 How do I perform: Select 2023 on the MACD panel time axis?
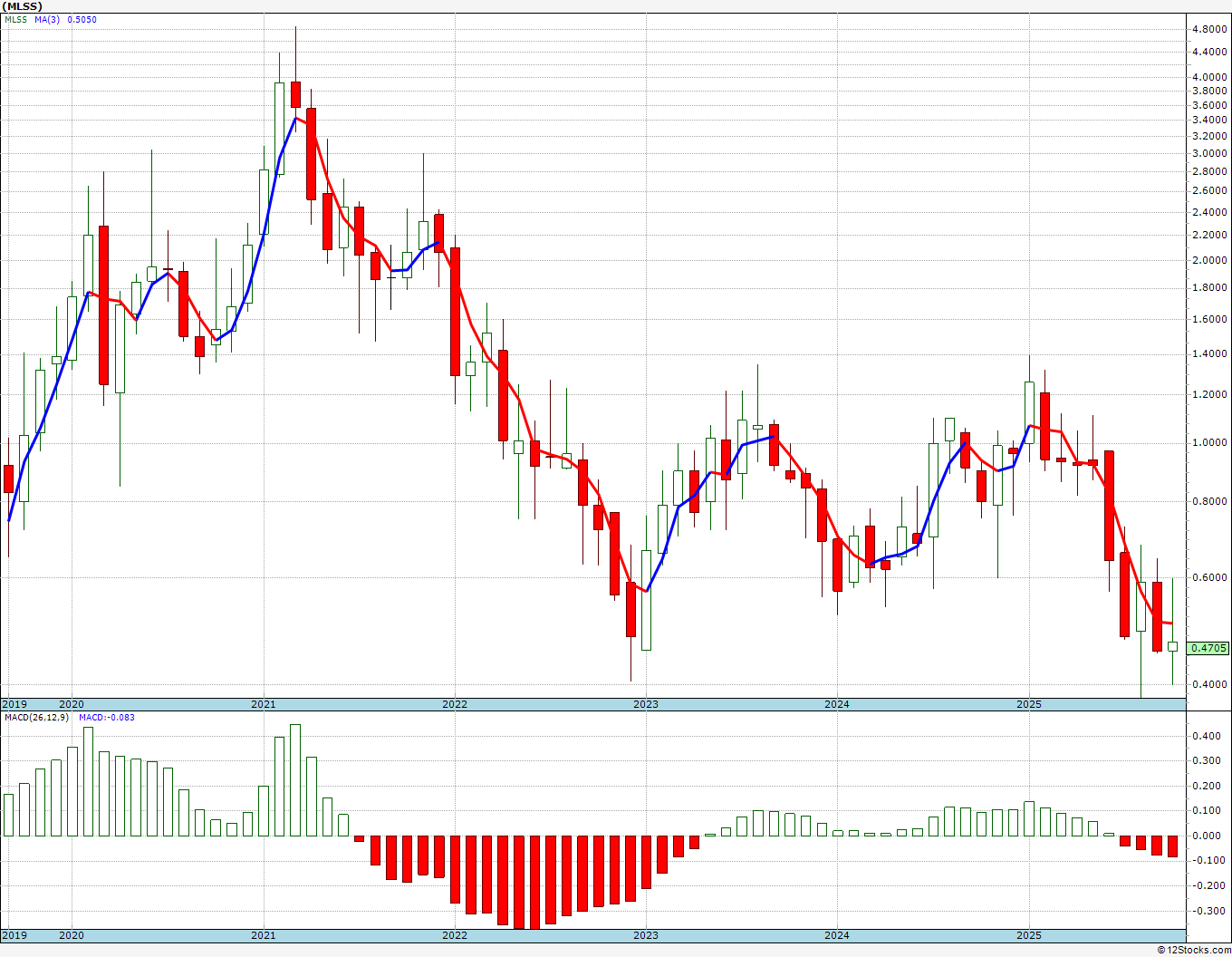click(646, 935)
